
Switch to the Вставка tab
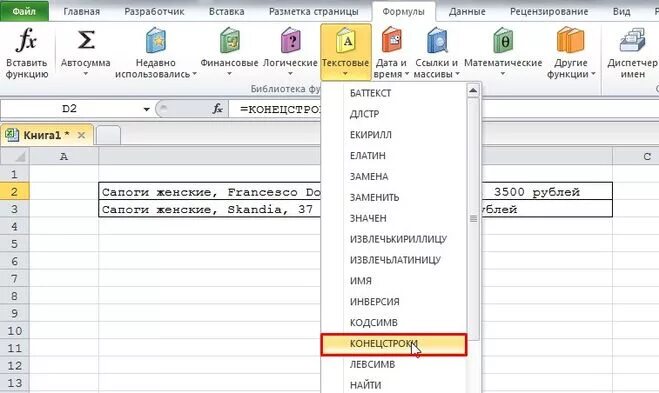(227, 11)
